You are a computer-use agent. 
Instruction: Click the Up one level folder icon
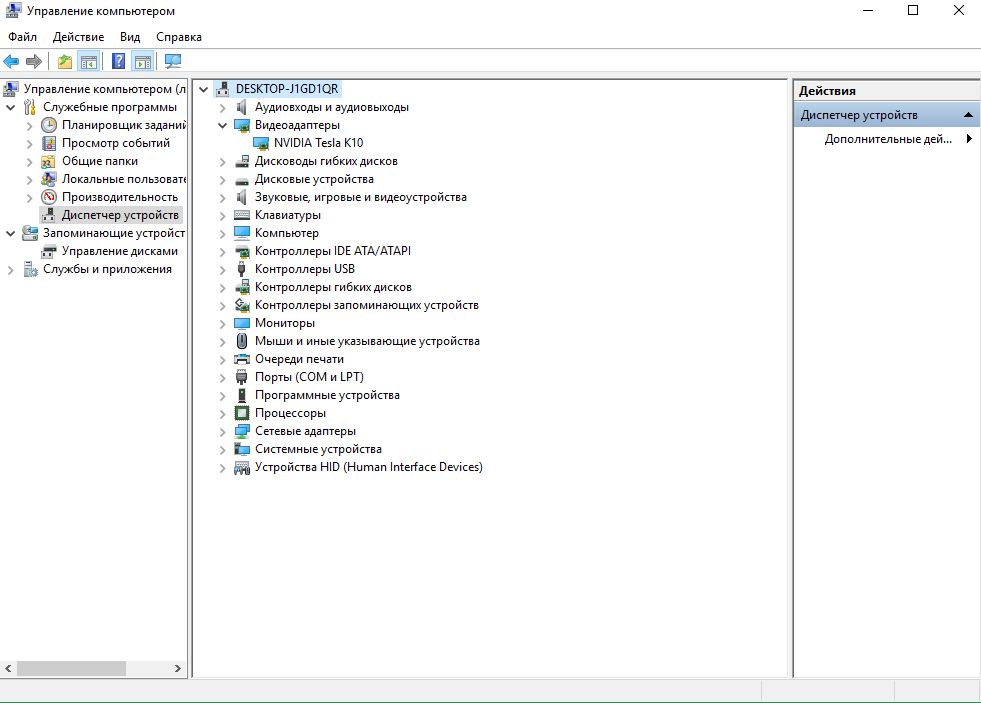click(x=65, y=62)
